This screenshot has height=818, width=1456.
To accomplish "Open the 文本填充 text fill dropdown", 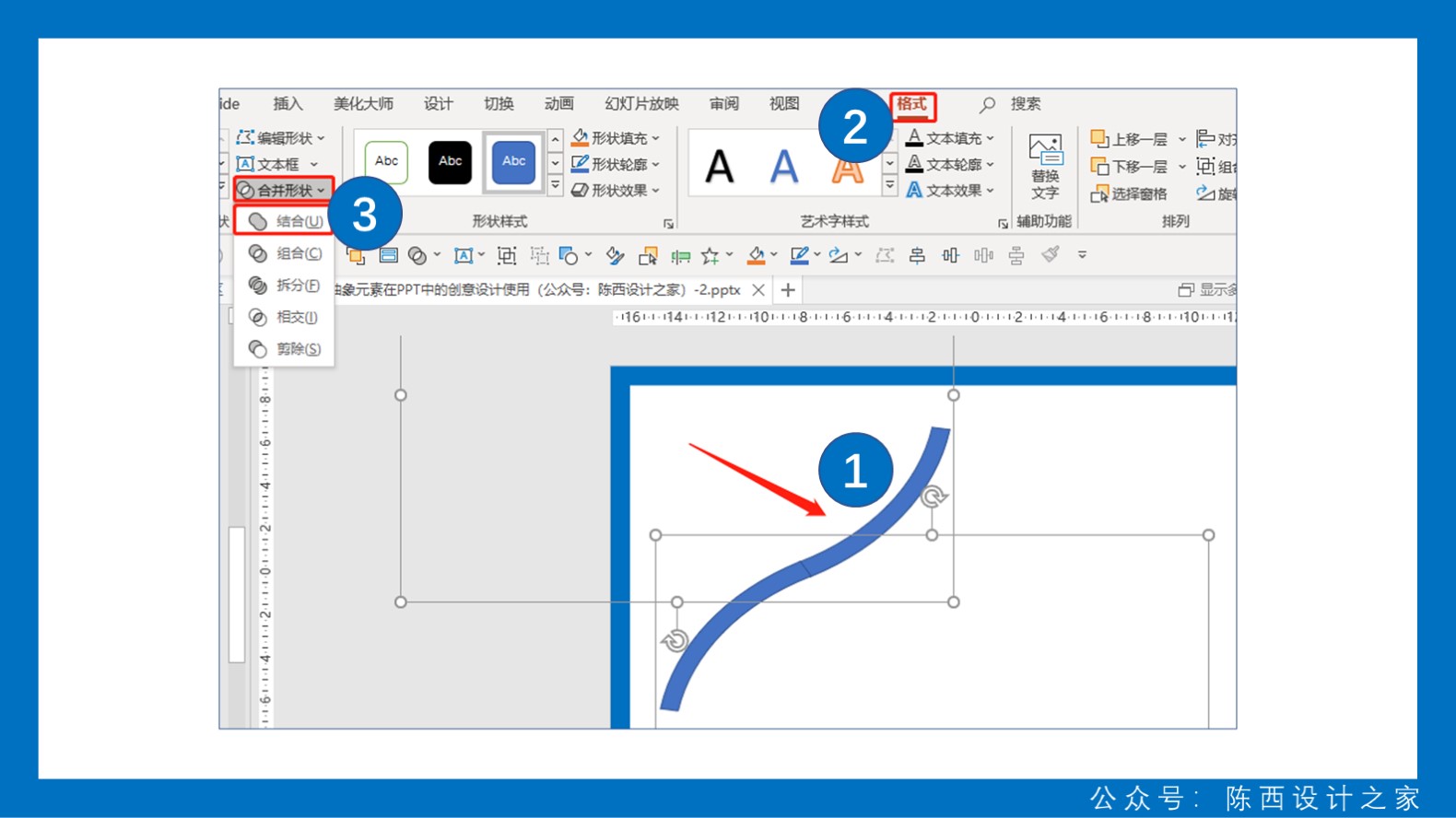I will click(950, 138).
